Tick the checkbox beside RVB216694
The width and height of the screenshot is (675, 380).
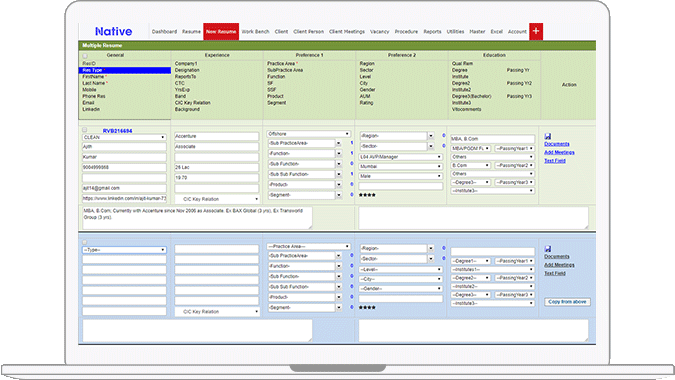coord(85,130)
